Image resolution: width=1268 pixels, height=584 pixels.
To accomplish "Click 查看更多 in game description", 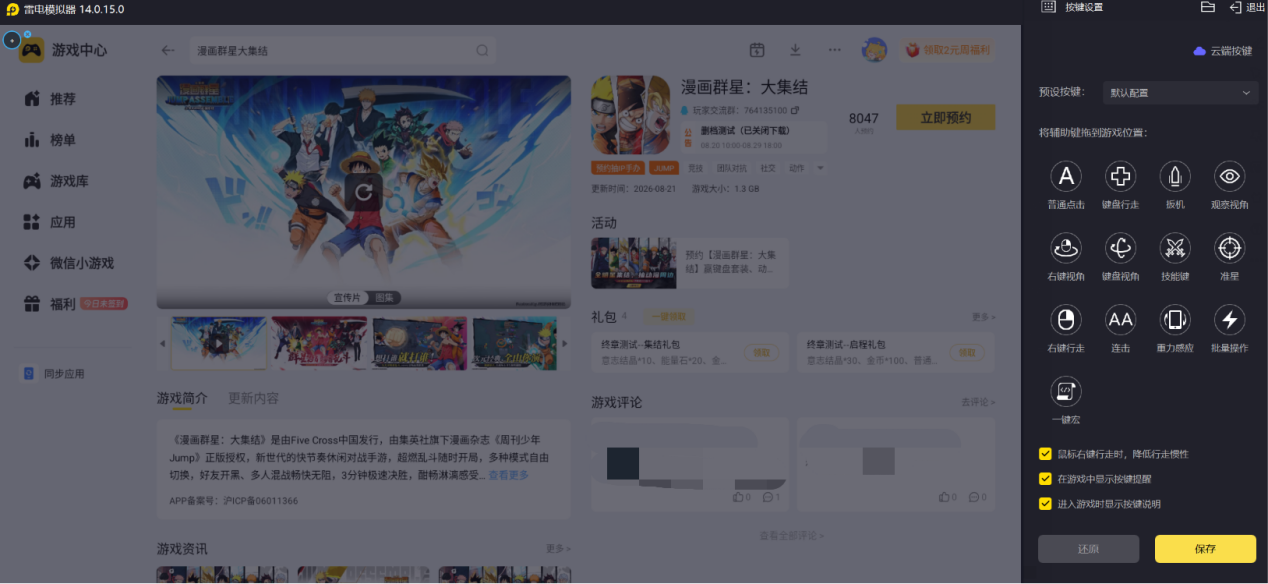I will point(508,475).
